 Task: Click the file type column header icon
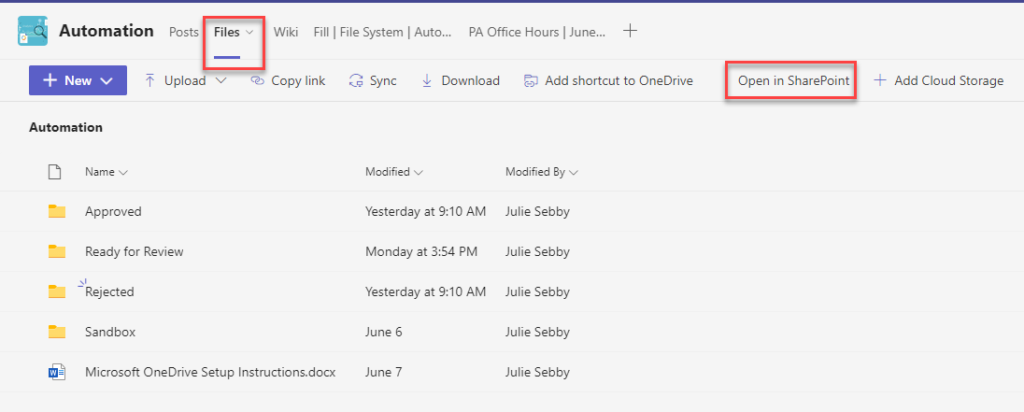[56, 172]
